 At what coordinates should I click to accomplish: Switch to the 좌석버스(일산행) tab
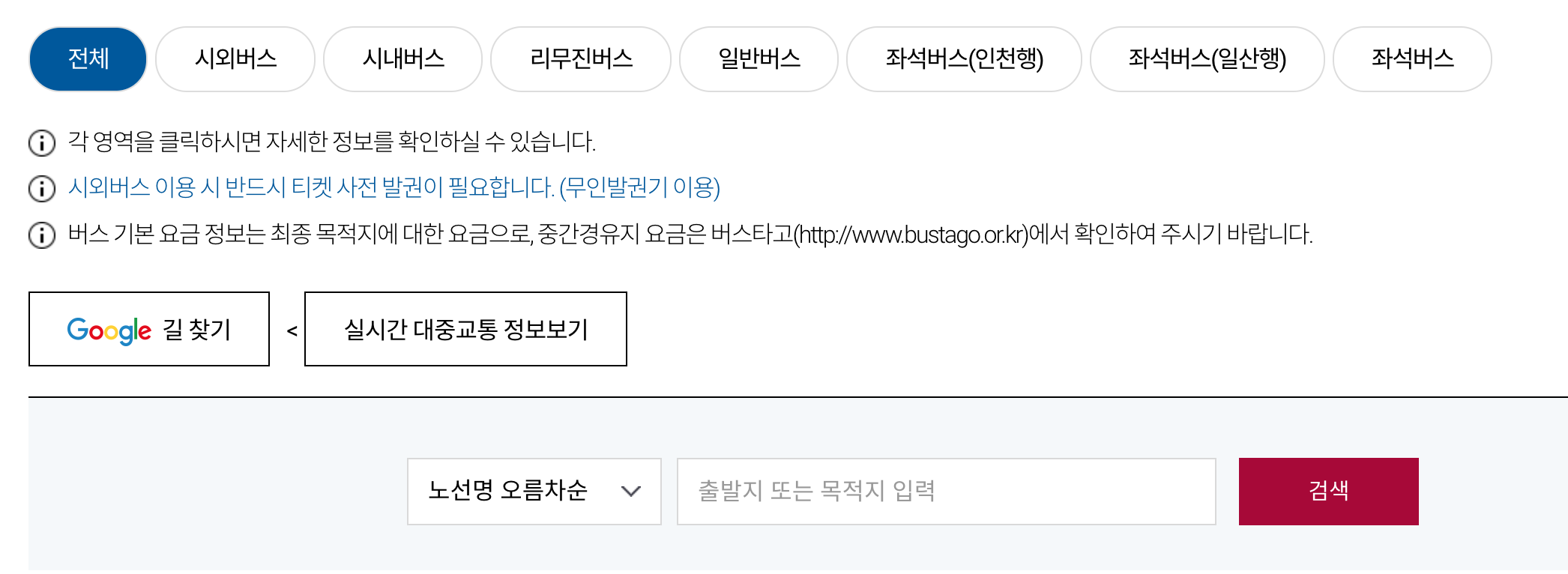tap(1207, 58)
